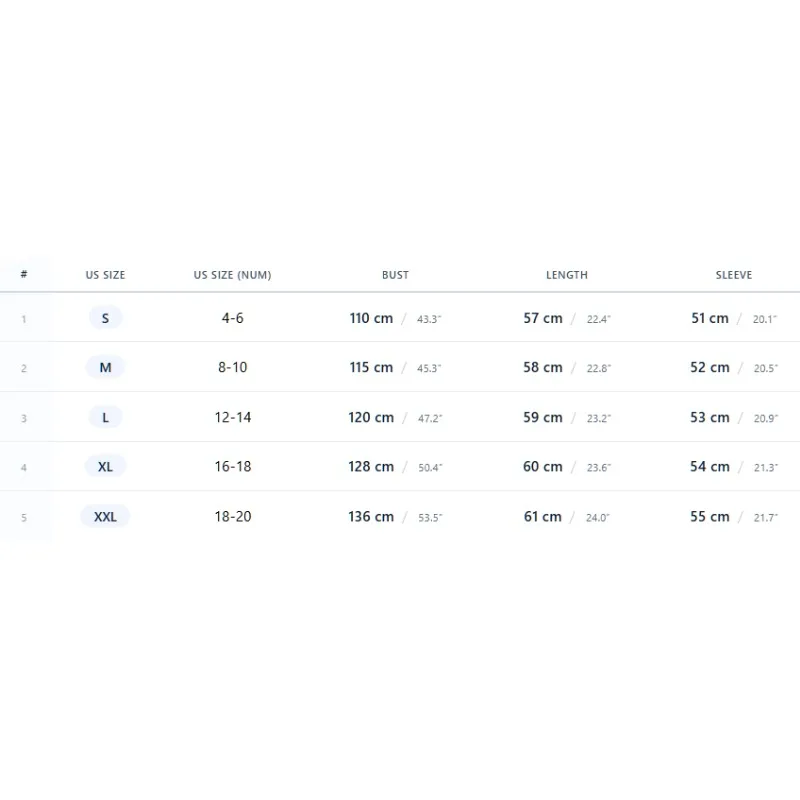800x800 pixels.
Task: Click the 8-10 numeric size cell
Action: [x=233, y=367]
